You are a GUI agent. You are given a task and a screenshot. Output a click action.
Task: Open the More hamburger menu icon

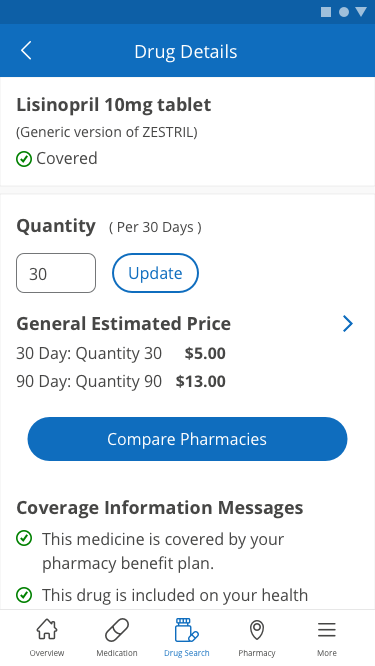pos(327,630)
